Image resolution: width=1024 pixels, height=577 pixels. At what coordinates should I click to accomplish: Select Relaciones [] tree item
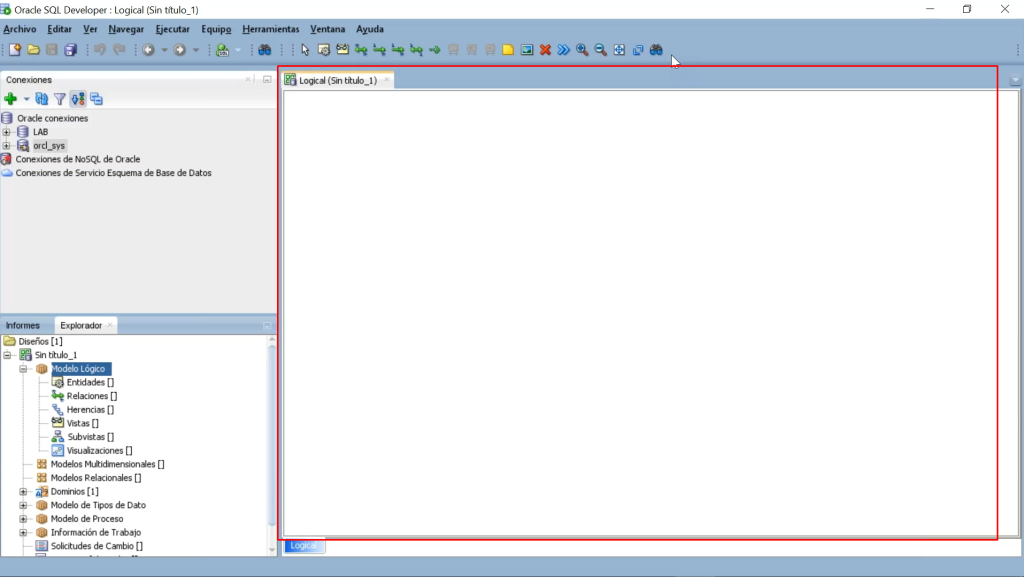point(92,396)
